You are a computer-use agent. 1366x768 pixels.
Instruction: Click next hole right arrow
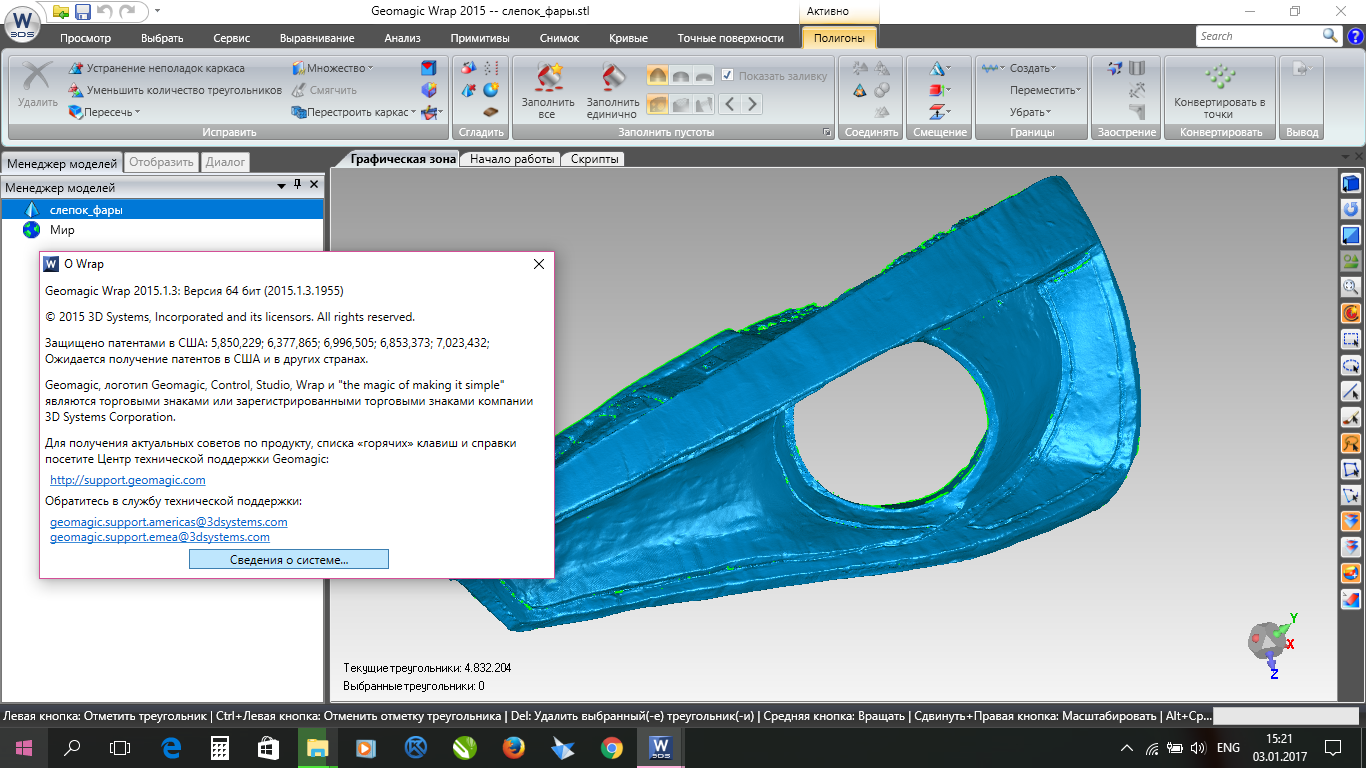click(x=752, y=104)
